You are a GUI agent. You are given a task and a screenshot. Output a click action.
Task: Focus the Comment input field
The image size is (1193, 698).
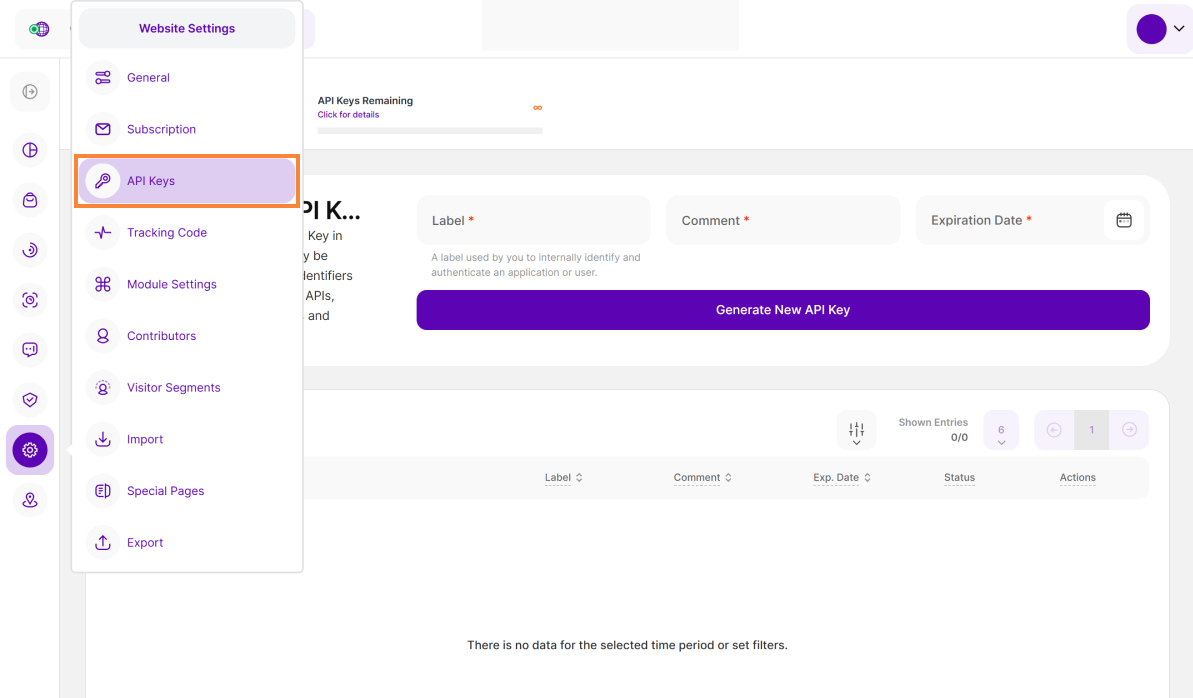tap(783, 220)
